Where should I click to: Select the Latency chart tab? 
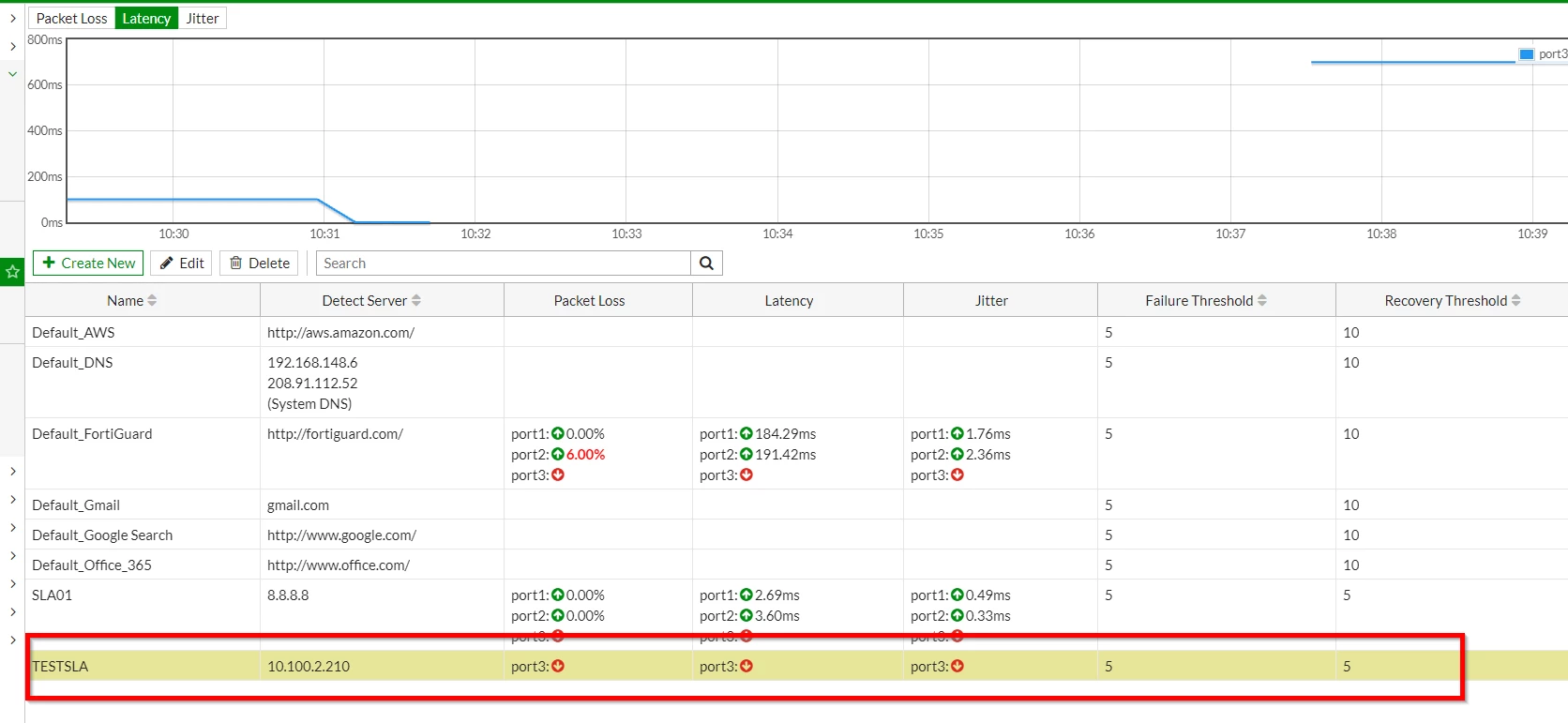coord(146,19)
